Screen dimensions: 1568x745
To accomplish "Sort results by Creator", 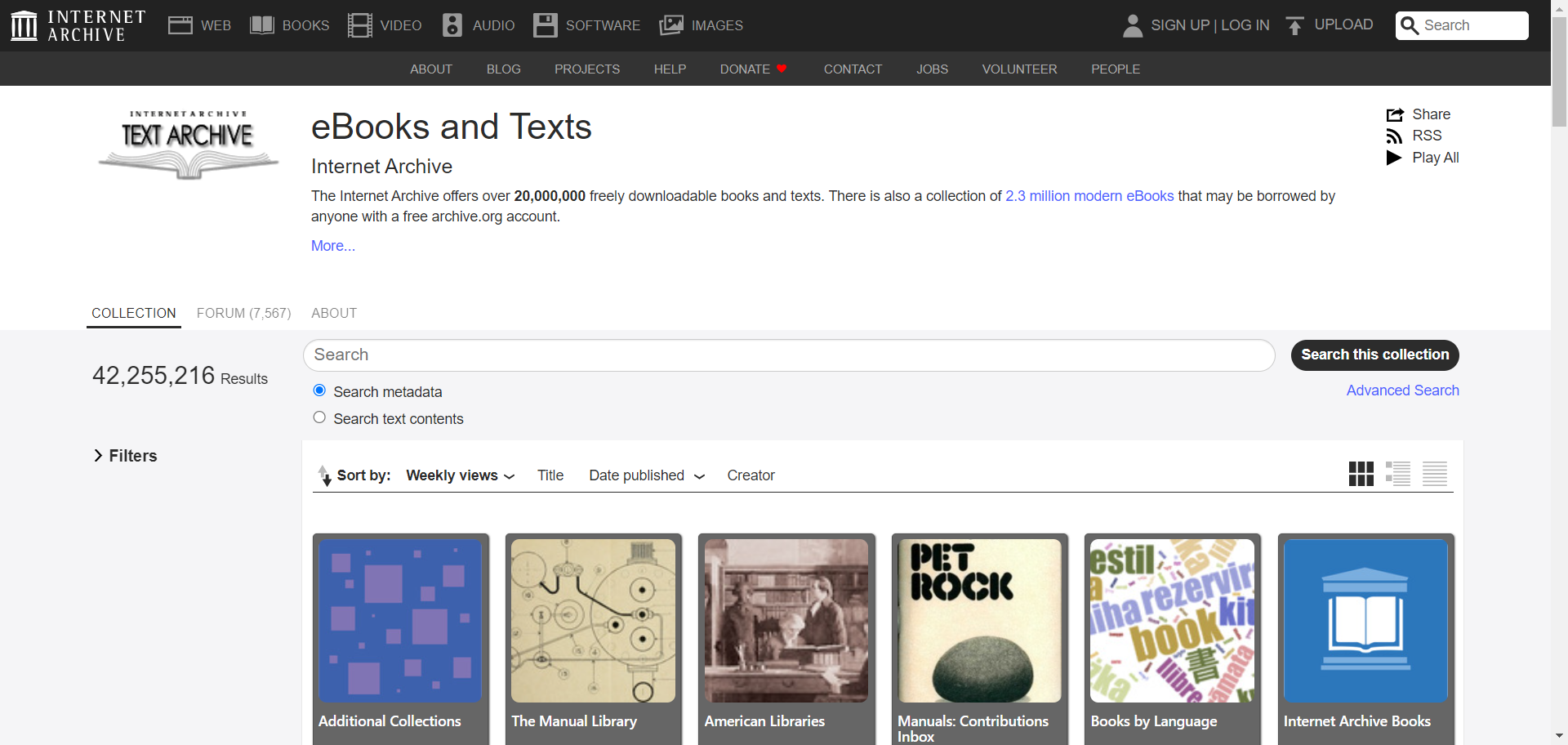I will pos(751,475).
